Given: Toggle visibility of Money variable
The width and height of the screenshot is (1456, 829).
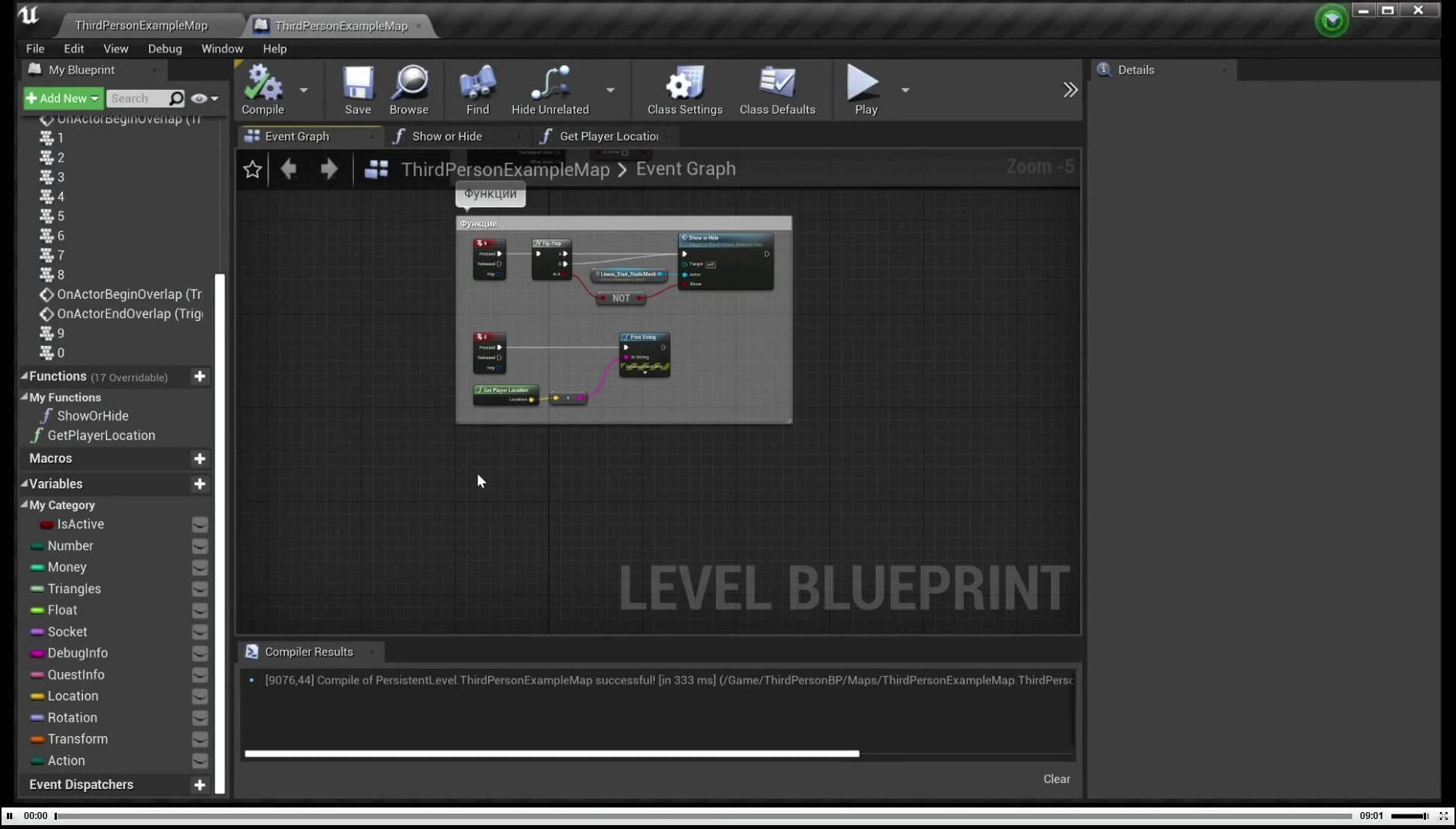Looking at the screenshot, I should pos(200,567).
